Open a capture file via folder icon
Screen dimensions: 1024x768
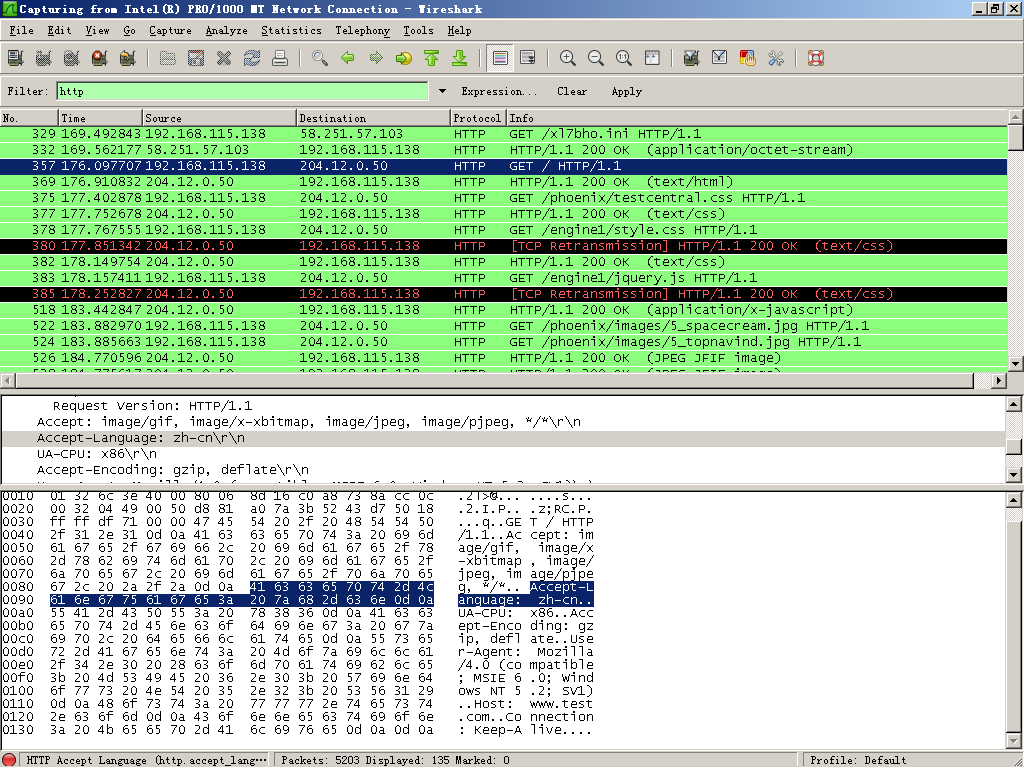168,58
